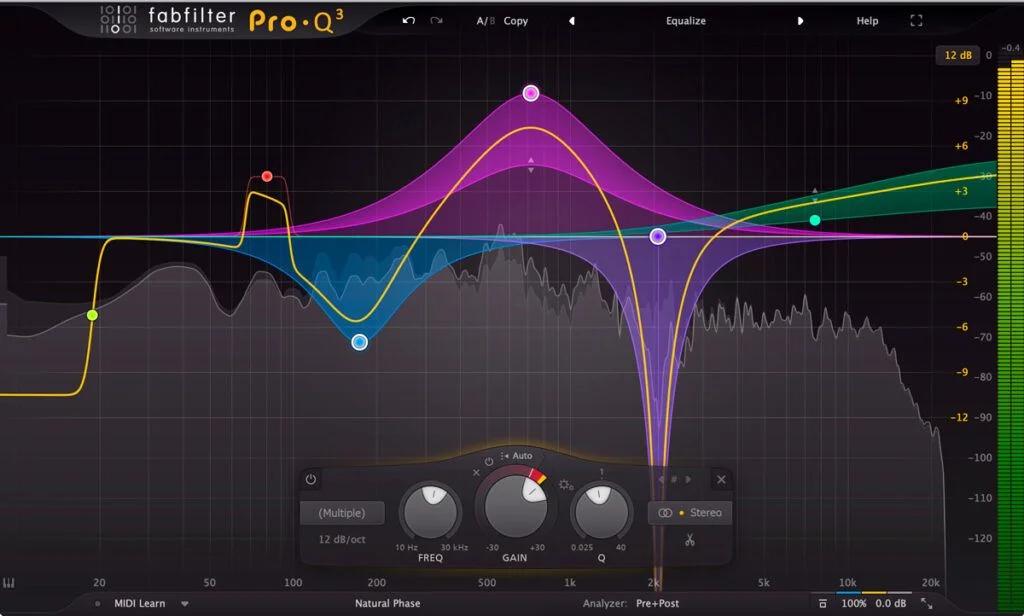Screen dimensions: 1024x616
Task: Open the gain-Q interaction gear icon
Action: (x=566, y=485)
